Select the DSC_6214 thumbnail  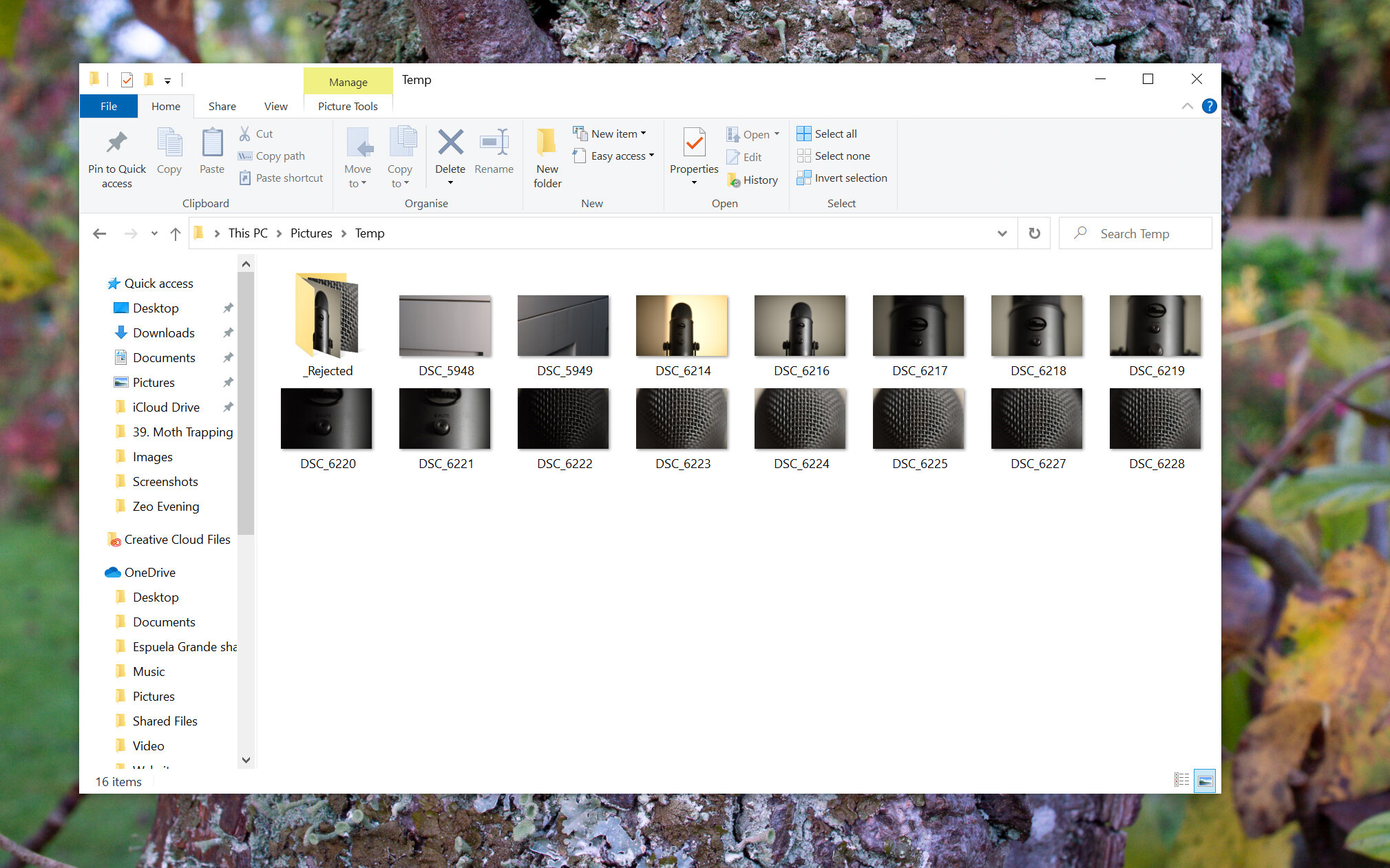pyautogui.click(x=682, y=326)
